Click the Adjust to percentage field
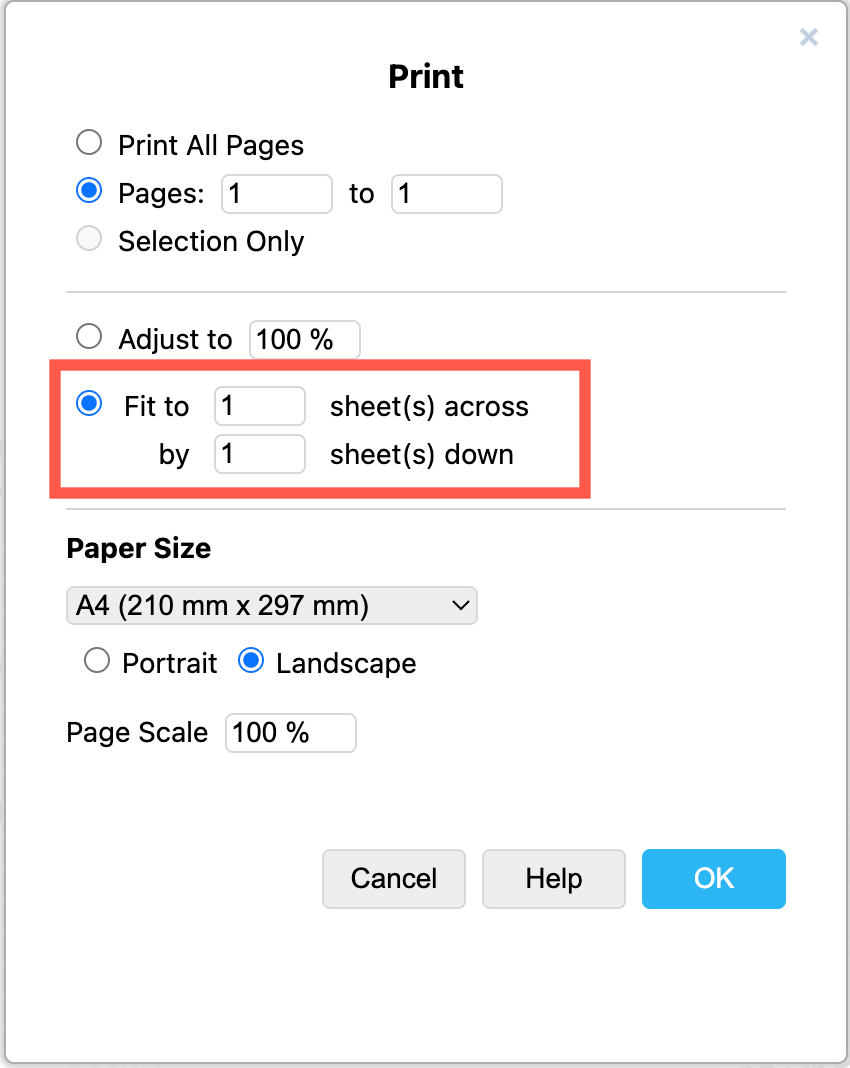 (x=304, y=339)
